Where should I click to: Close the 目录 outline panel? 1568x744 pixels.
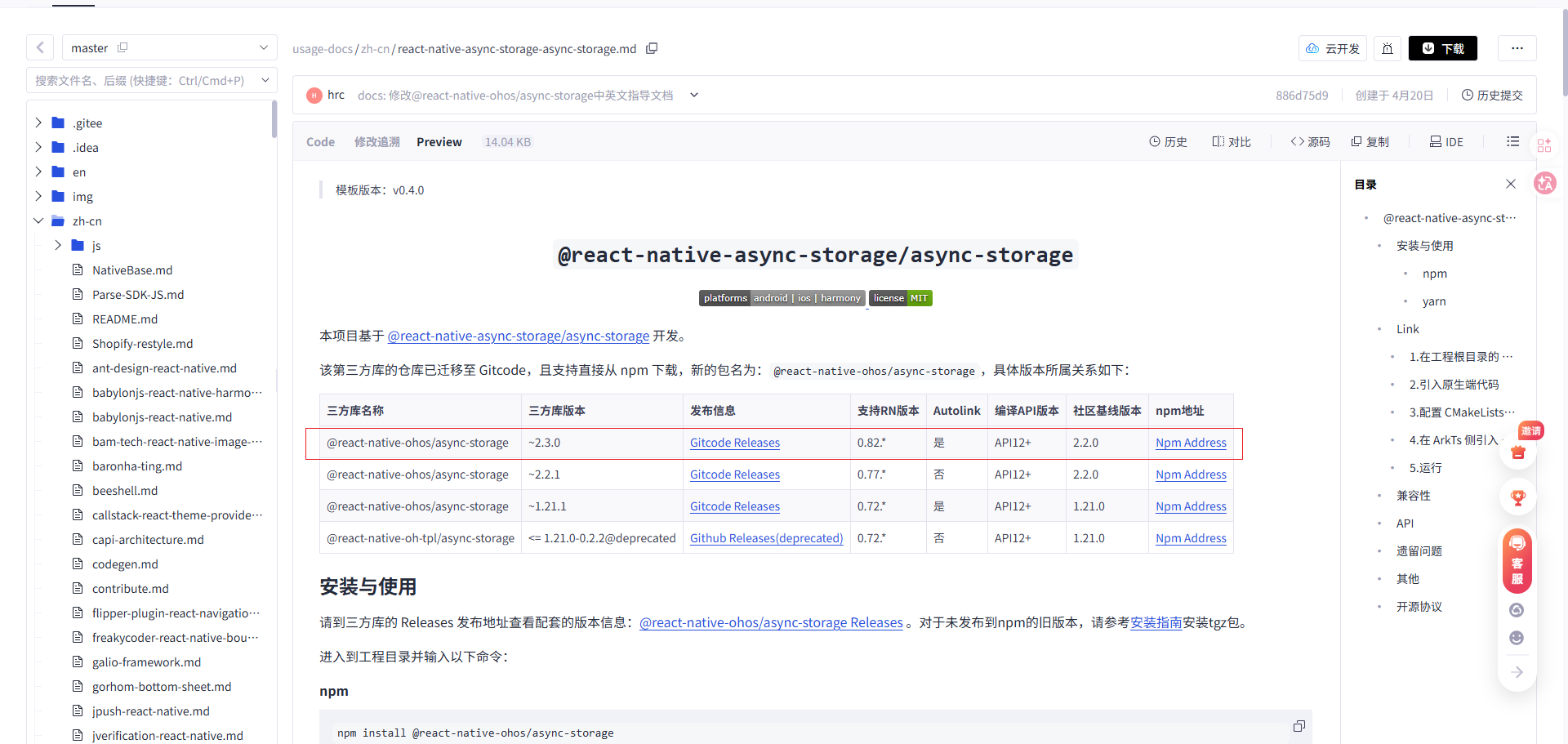pyautogui.click(x=1511, y=184)
